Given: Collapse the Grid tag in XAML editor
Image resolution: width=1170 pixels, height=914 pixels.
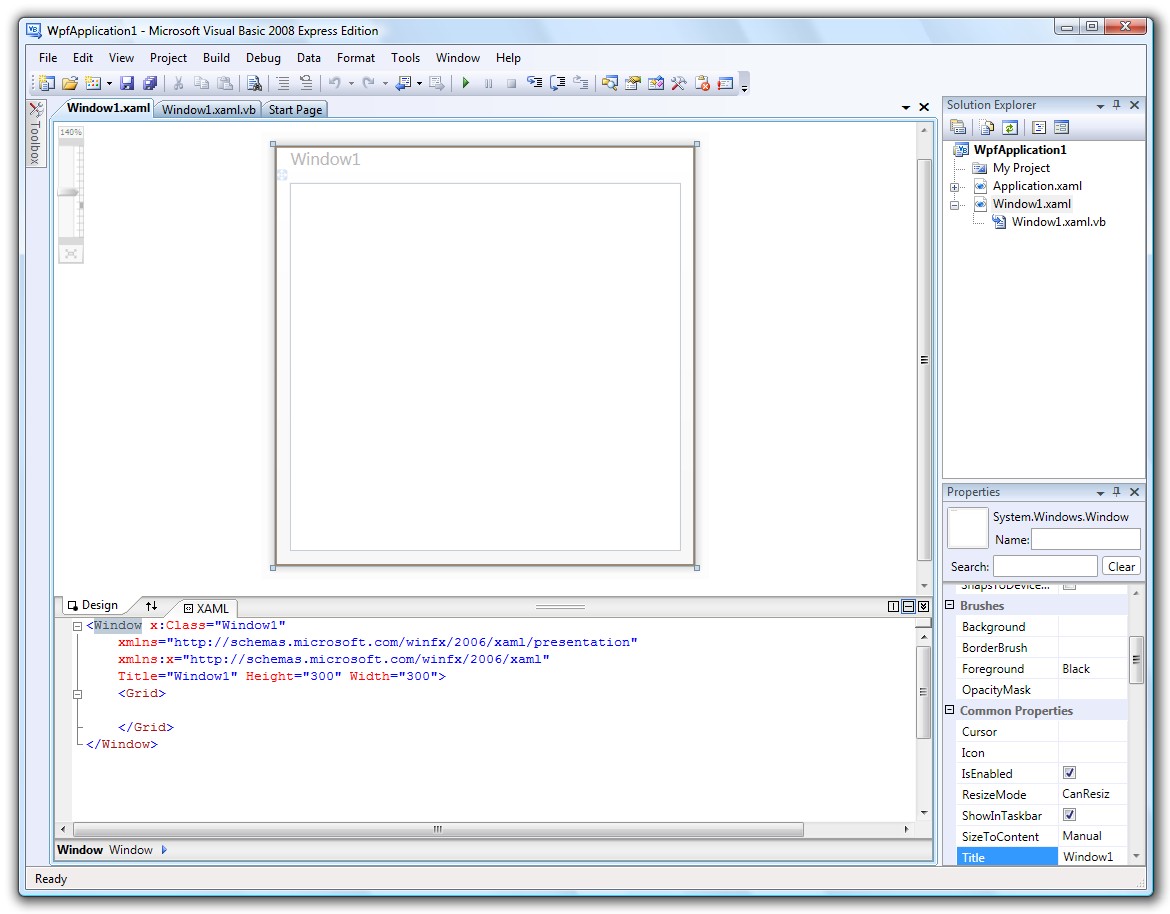Looking at the screenshot, I should (77, 695).
